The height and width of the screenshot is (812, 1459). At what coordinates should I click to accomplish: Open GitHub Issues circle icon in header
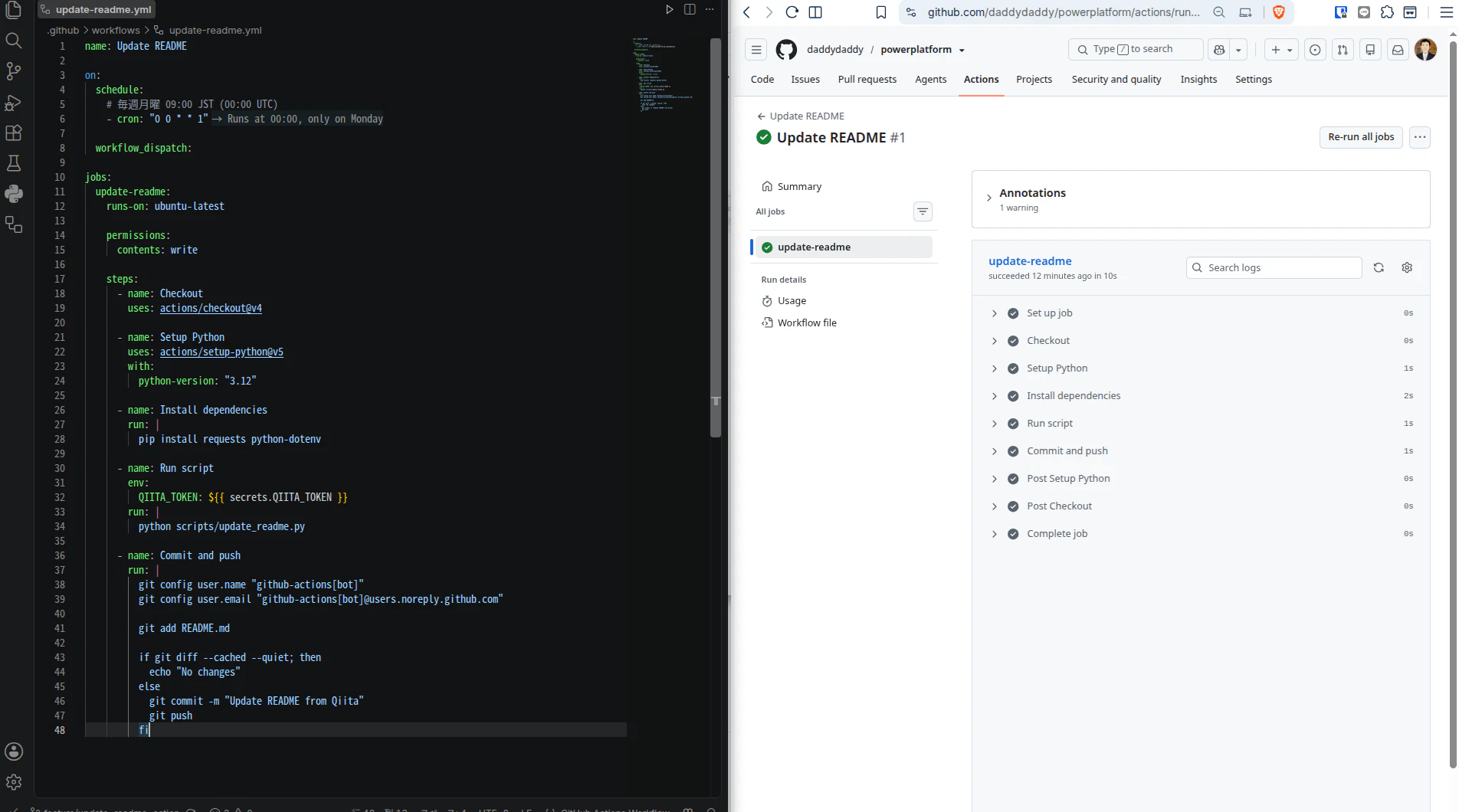click(x=1315, y=50)
